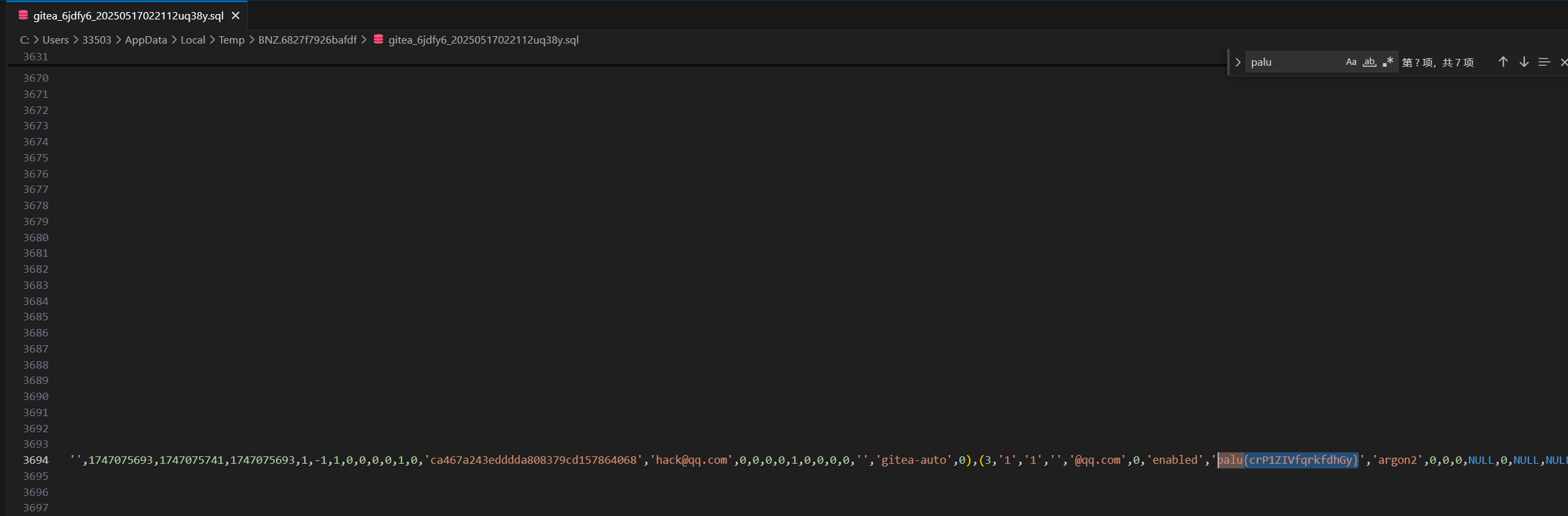Image resolution: width=1568 pixels, height=516 pixels.
Task: Enable Match Whole Word option
Action: click(1370, 62)
